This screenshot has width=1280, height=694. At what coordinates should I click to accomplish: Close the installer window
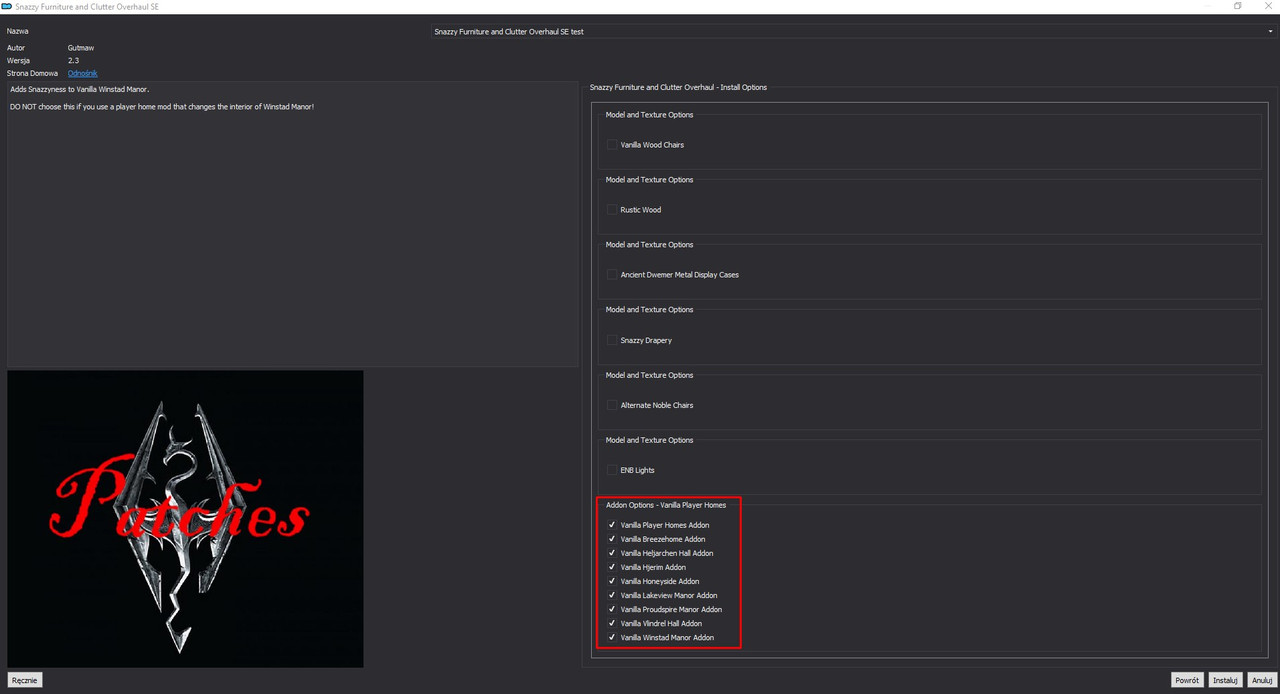pos(1268,6)
